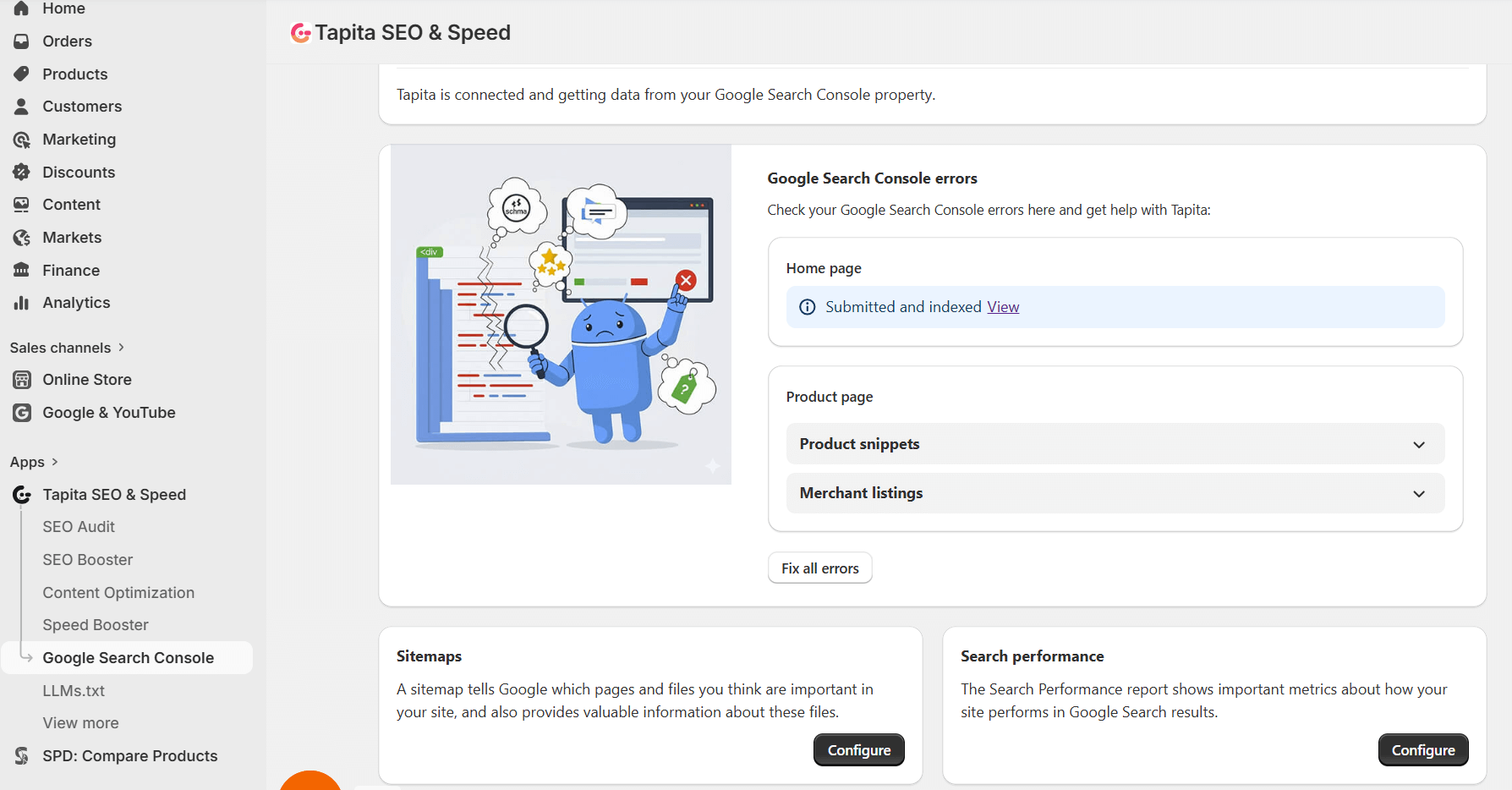The image size is (1512, 790).
Task: Open the Orders section from sidebar
Action: pyautogui.click(x=67, y=41)
